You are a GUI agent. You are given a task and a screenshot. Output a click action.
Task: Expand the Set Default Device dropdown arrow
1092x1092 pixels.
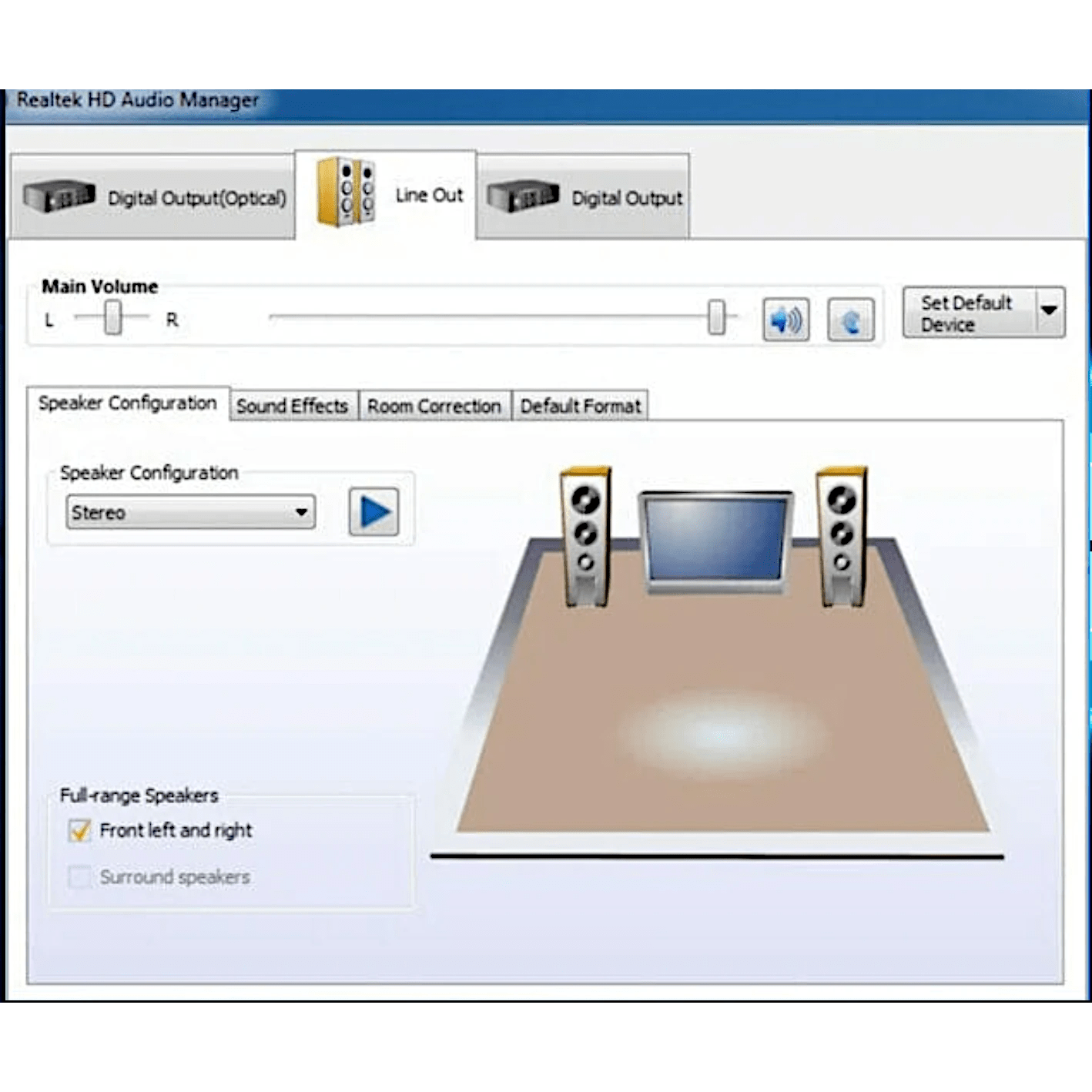tap(1050, 312)
